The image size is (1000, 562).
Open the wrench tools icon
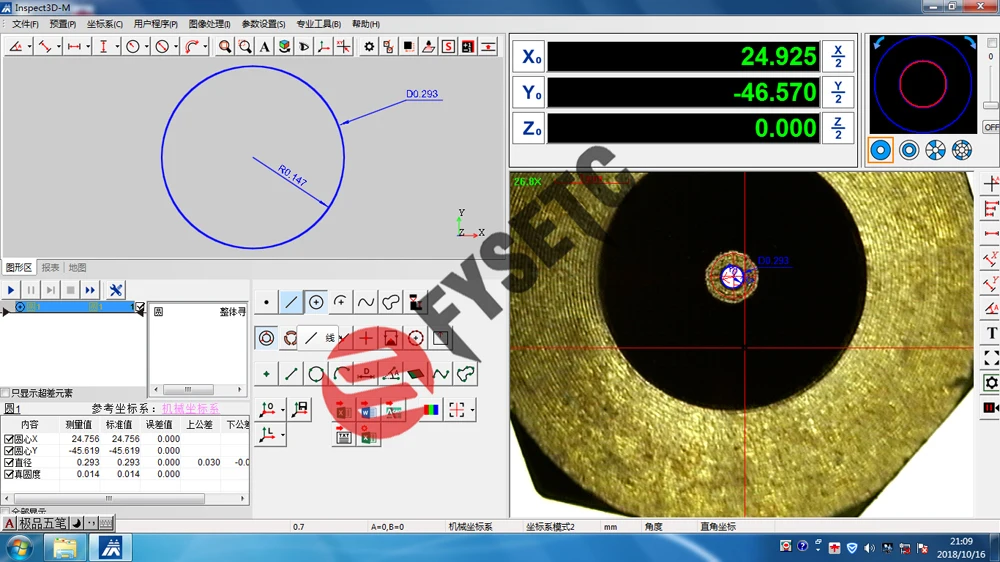click(116, 290)
